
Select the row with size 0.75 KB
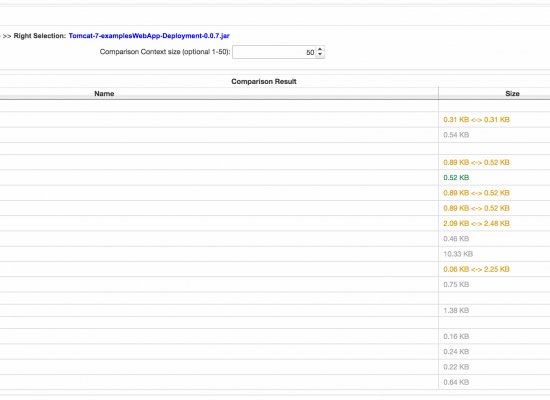[275, 284]
